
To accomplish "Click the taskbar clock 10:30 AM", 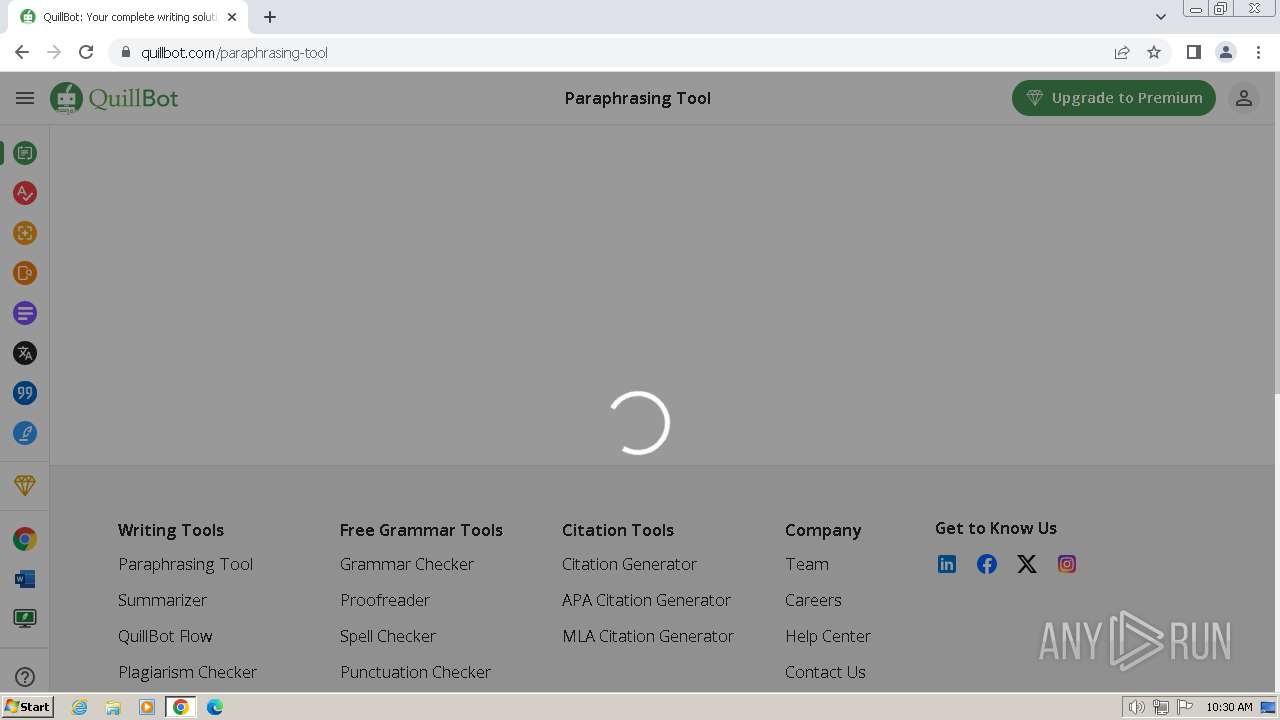I will (1229, 707).
